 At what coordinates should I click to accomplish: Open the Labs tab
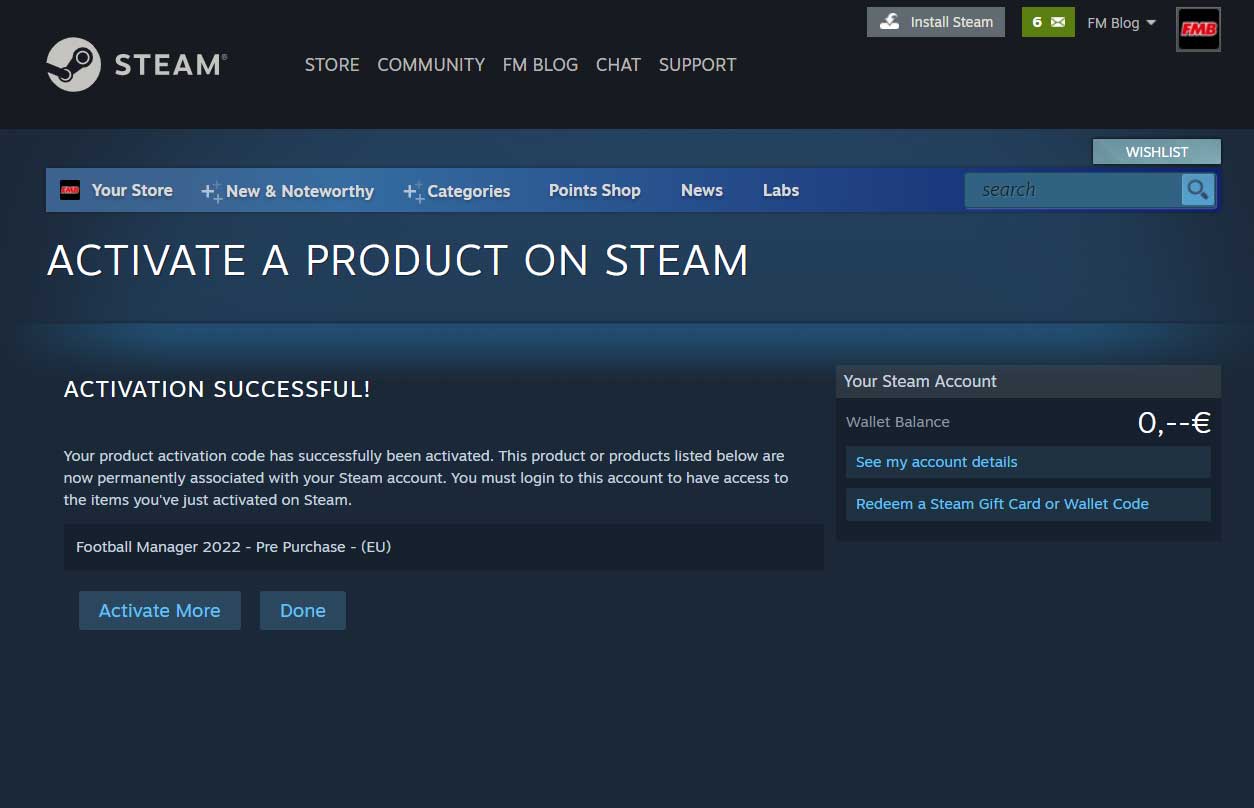pyautogui.click(x=781, y=190)
